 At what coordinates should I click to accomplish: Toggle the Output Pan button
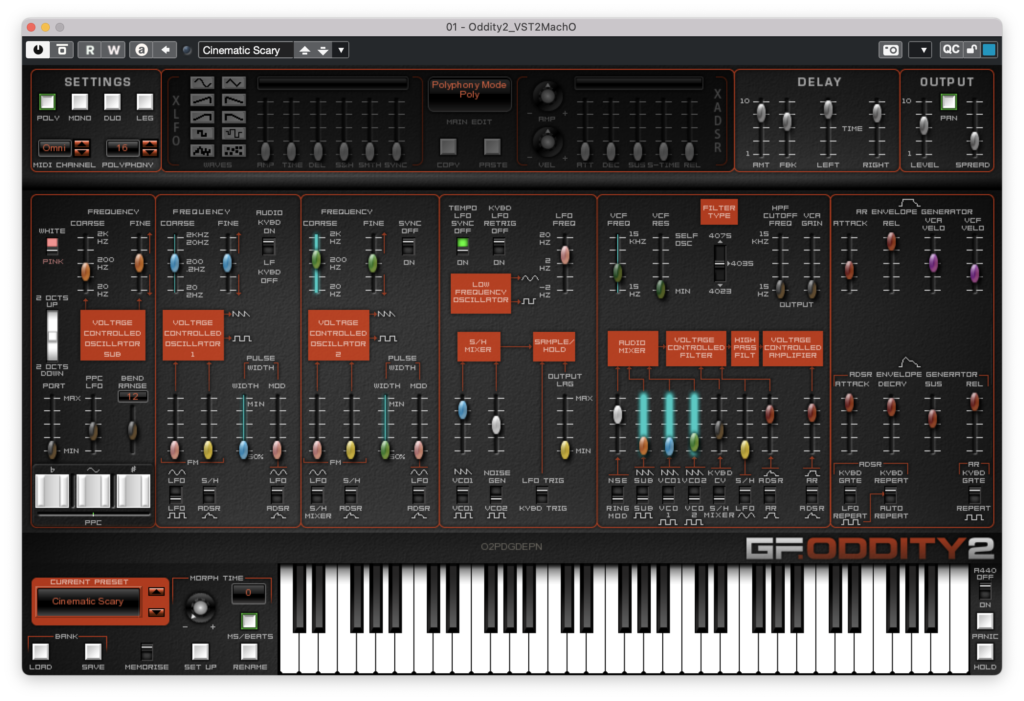948,101
